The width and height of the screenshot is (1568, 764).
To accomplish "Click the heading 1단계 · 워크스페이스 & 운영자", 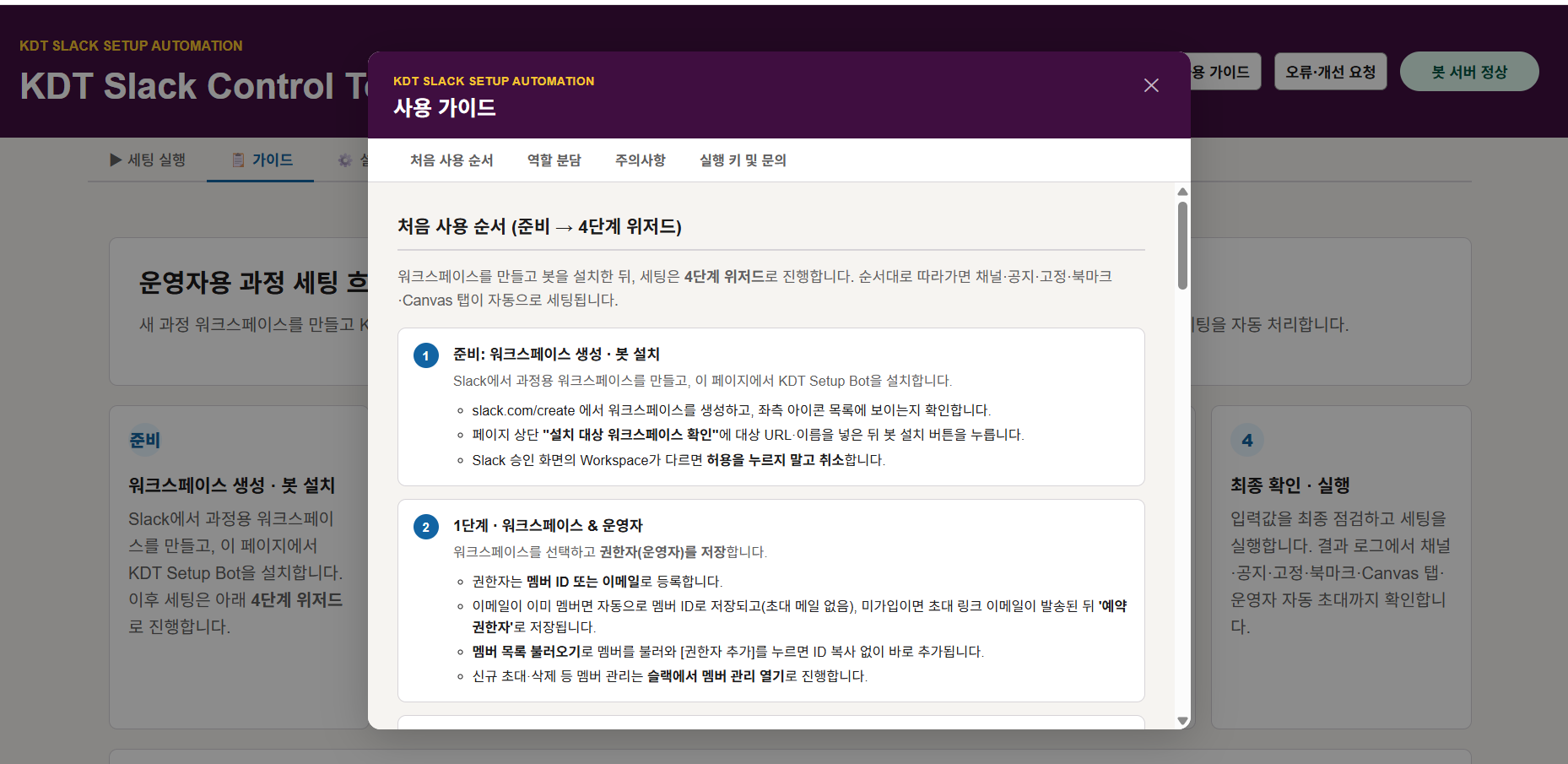I will click(548, 525).
